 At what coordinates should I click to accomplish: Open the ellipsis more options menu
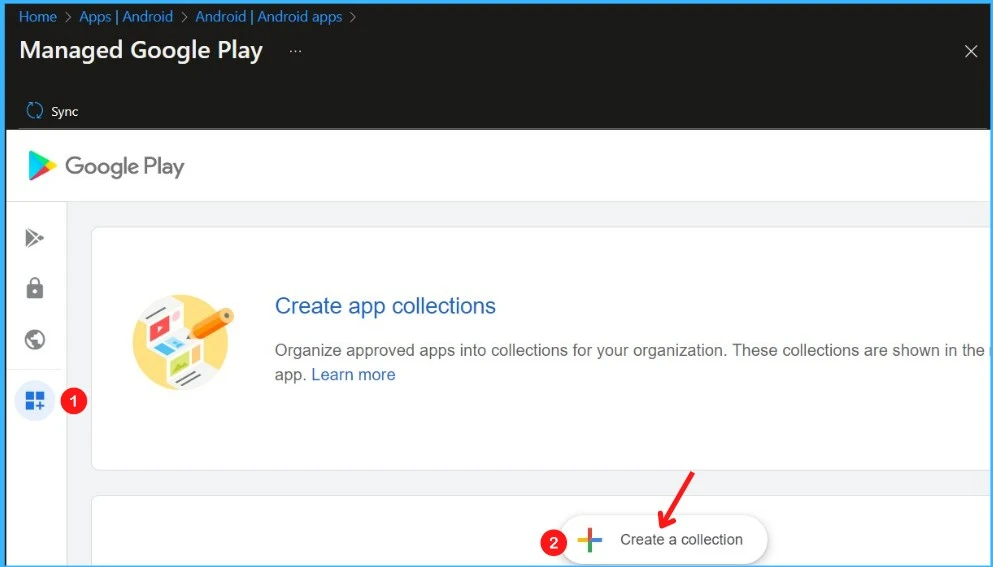(295, 51)
